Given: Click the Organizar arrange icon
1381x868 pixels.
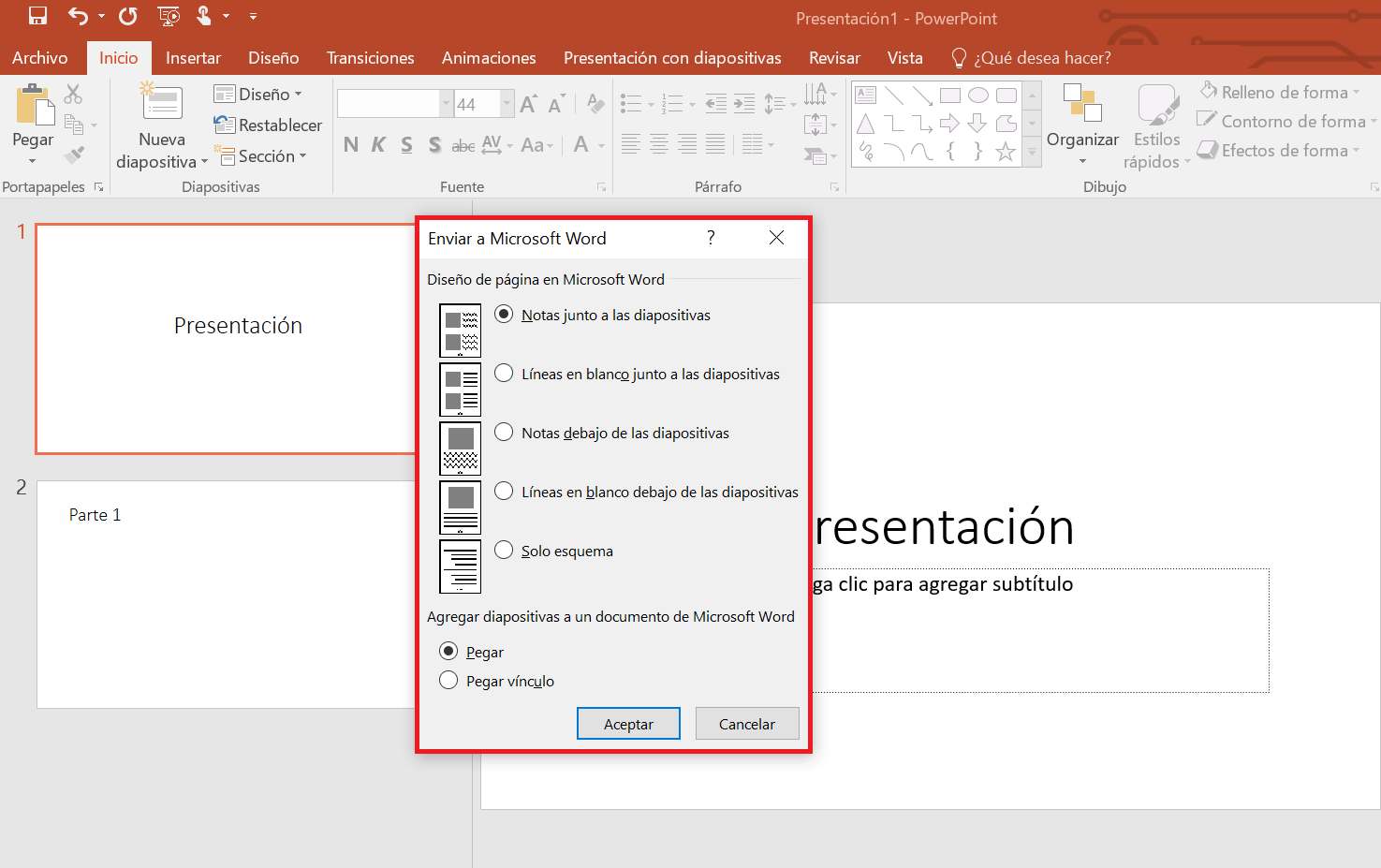Looking at the screenshot, I should 1082,103.
